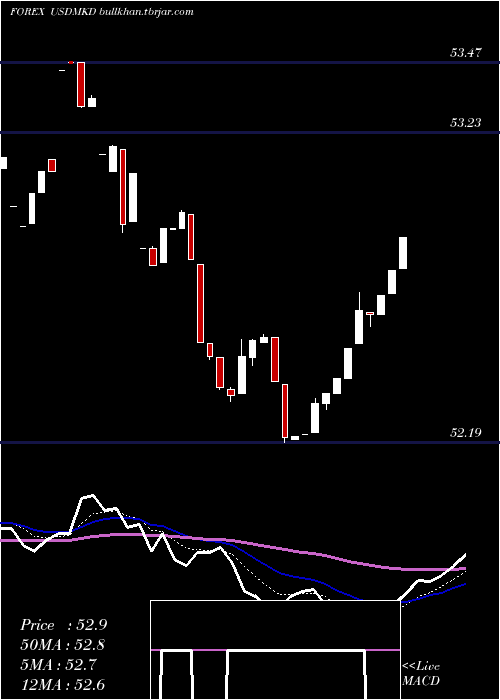Click the 50MA : 52.8 readout
Image resolution: width=500 pixels, height=700 pixels.
tap(63, 645)
